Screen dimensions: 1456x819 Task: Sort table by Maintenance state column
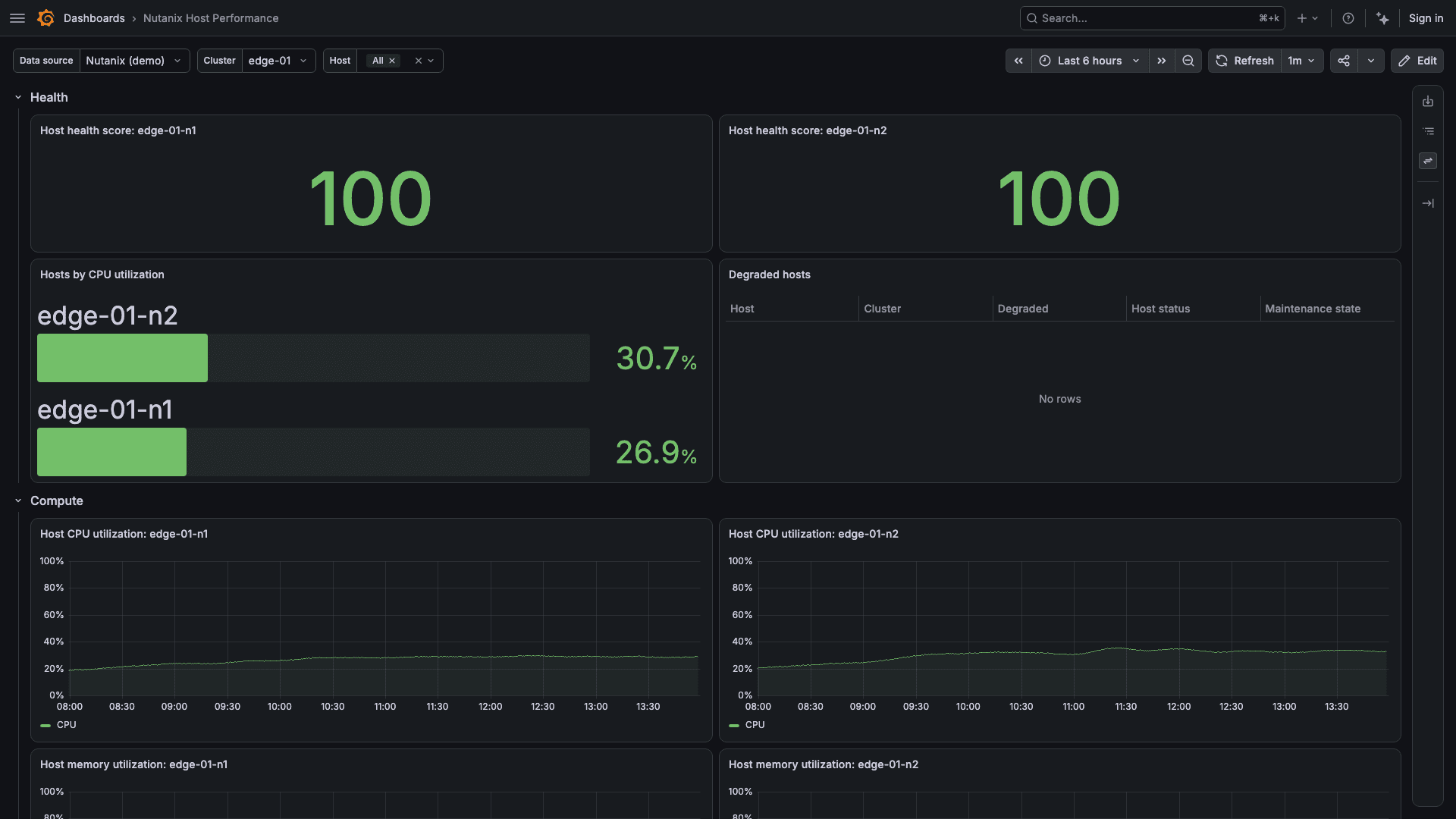(1313, 309)
